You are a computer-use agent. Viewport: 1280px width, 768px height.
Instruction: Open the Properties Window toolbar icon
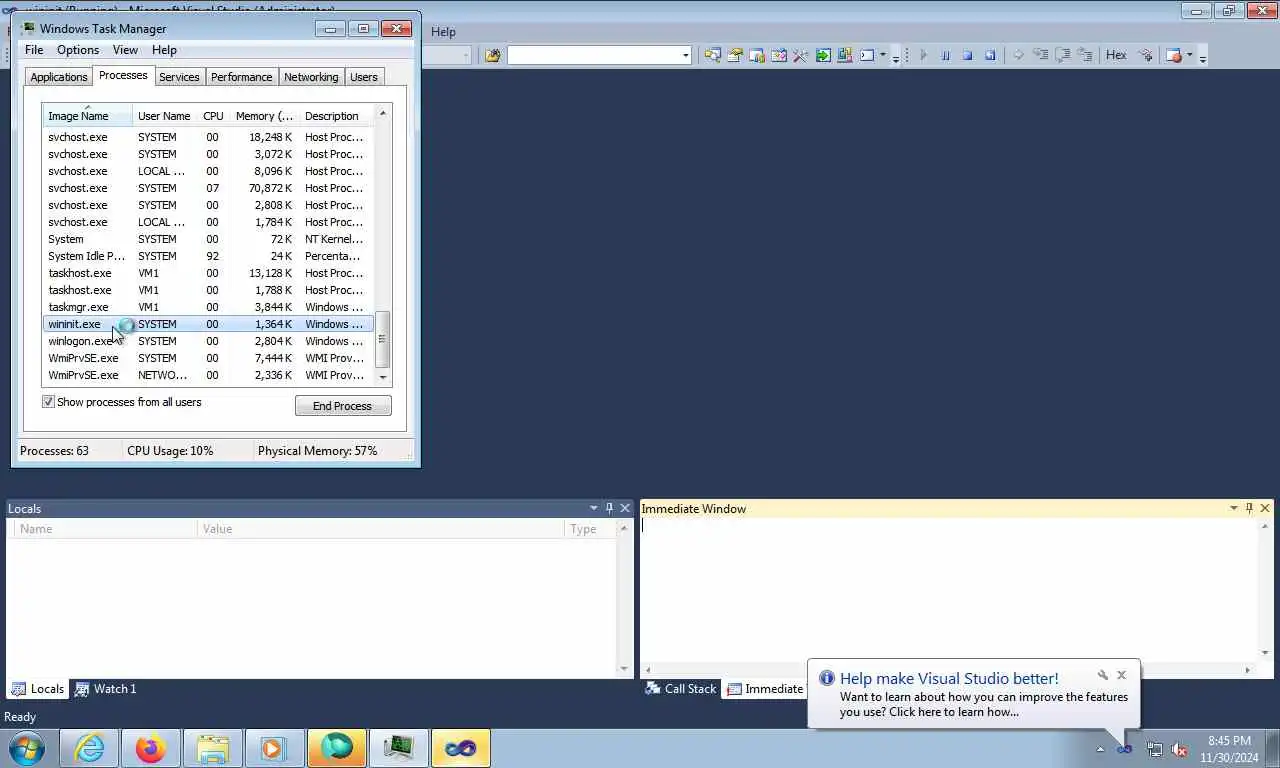pos(735,55)
